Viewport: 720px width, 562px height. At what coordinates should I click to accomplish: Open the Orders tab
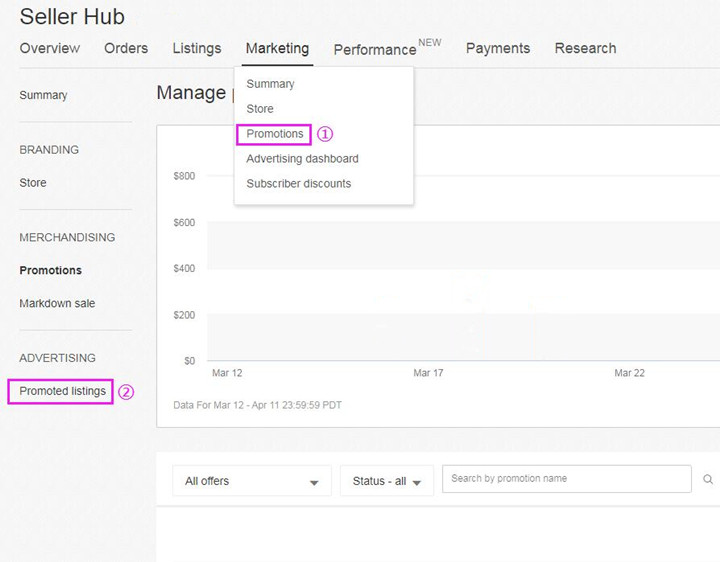pyautogui.click(x=126, y=48)
